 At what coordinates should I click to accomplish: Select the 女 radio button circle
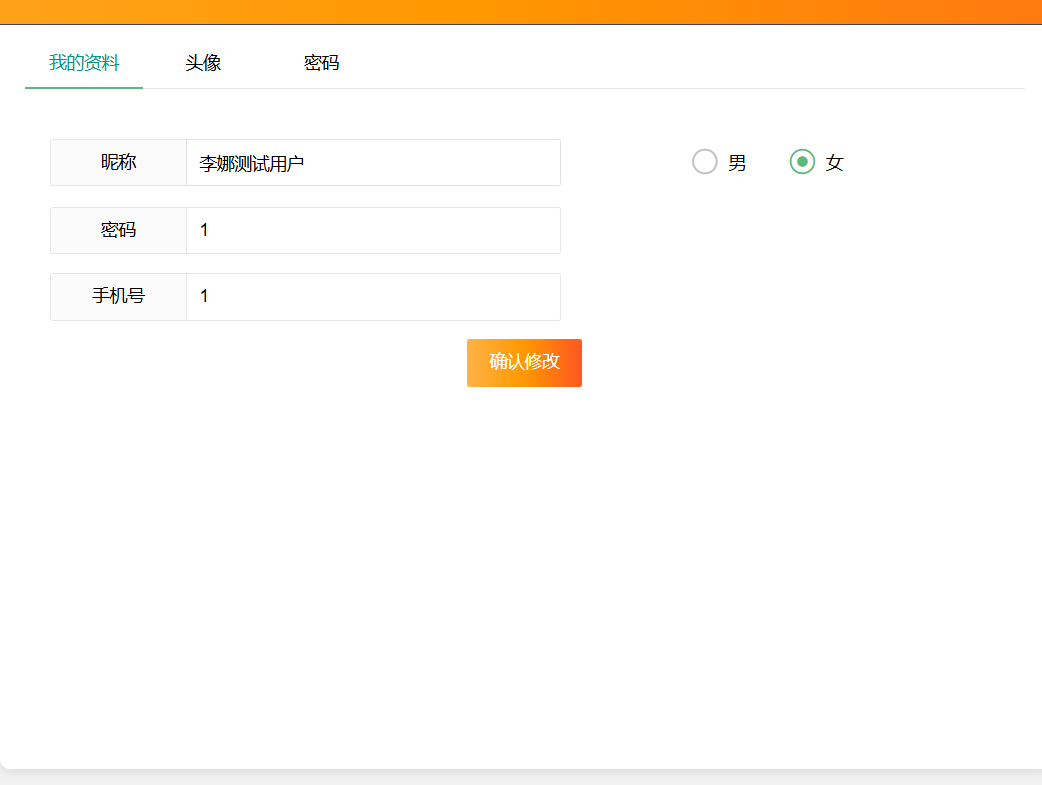coord(802,162)
